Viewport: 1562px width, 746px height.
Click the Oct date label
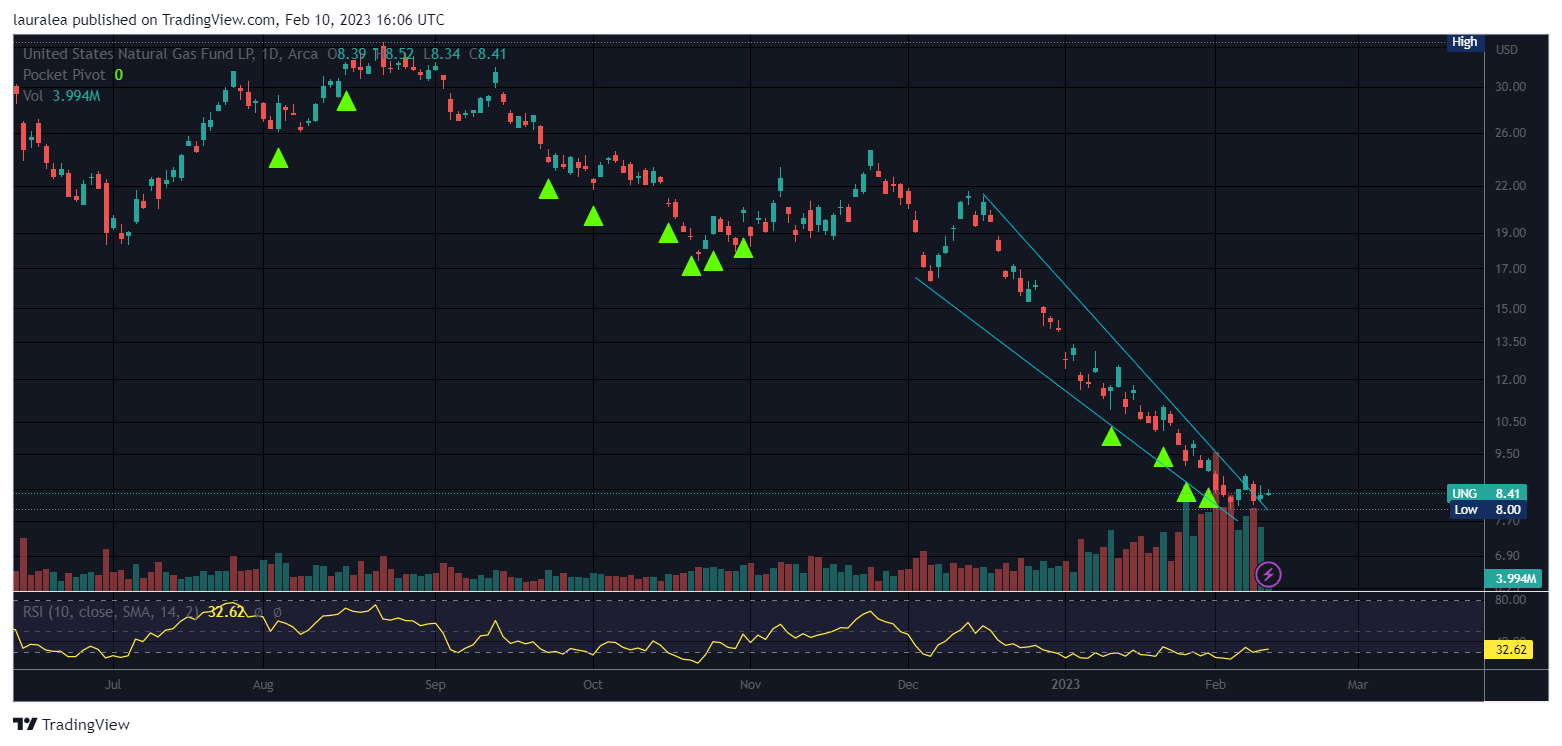593,686
